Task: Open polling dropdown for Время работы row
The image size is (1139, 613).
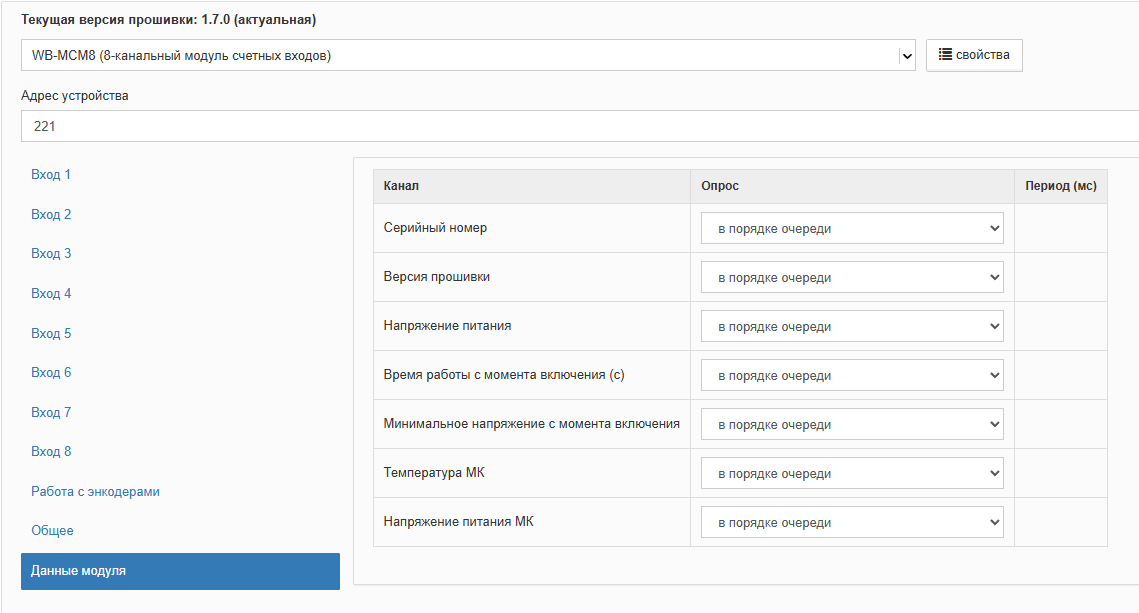Action: pyautogui.click(x=852, y=376)
